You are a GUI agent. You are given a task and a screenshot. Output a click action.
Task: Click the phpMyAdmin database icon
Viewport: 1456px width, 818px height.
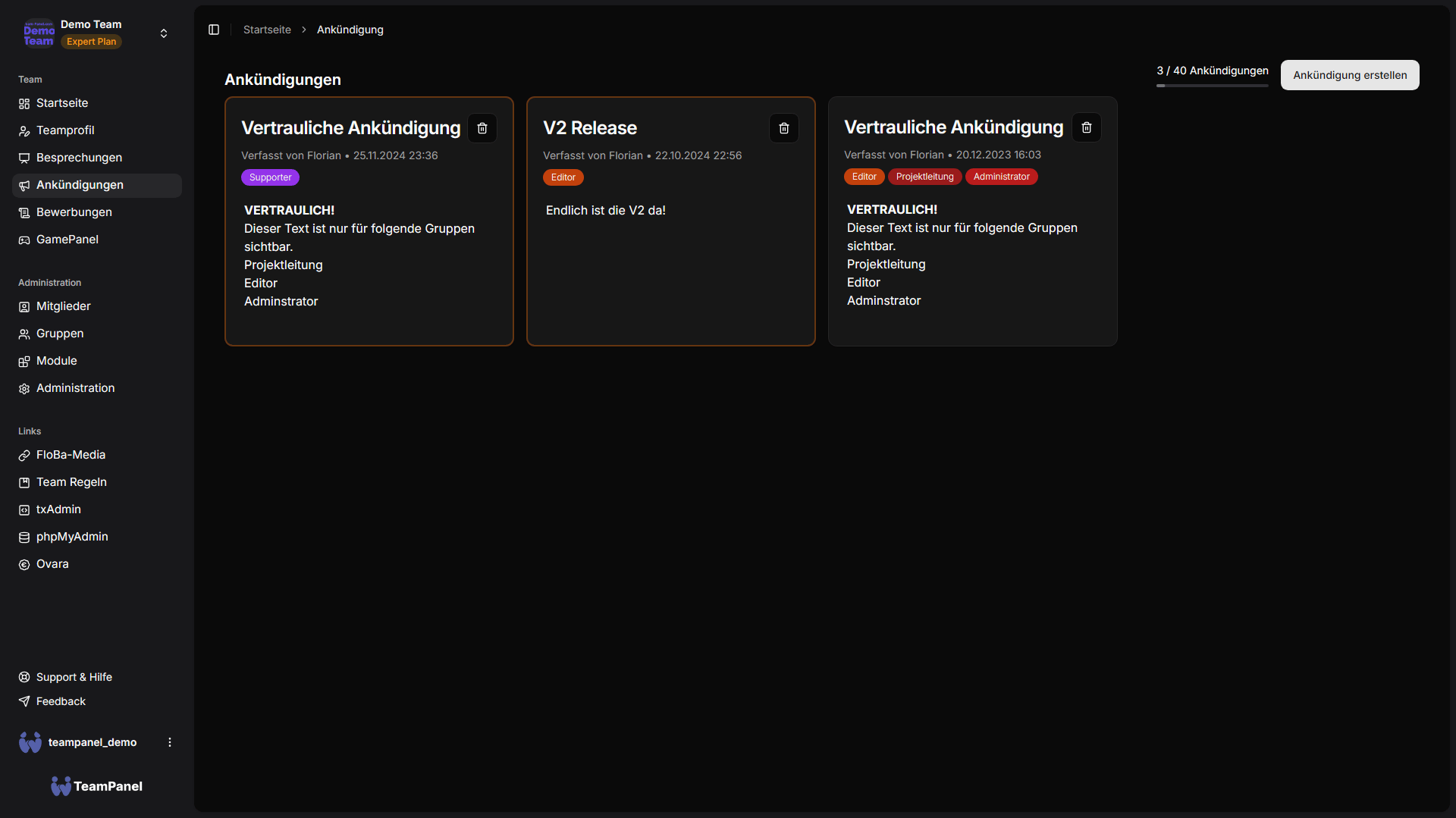24,537
